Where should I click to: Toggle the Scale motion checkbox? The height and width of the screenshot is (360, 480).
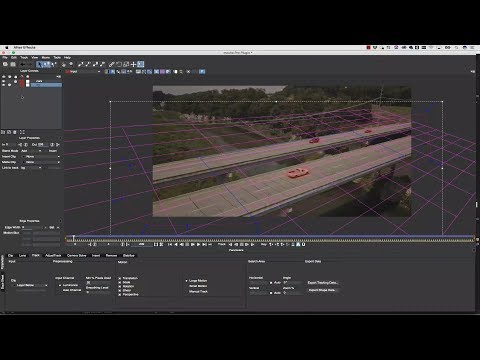coord(120,282)
